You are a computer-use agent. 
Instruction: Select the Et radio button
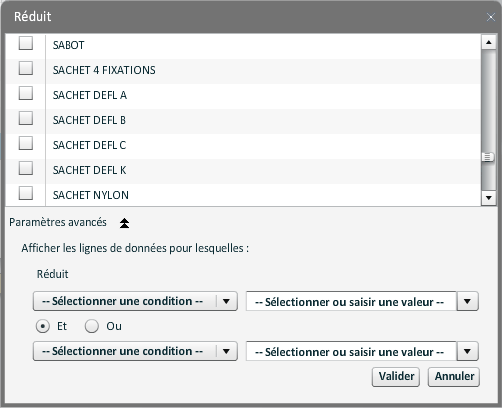(x=43, y=326)
